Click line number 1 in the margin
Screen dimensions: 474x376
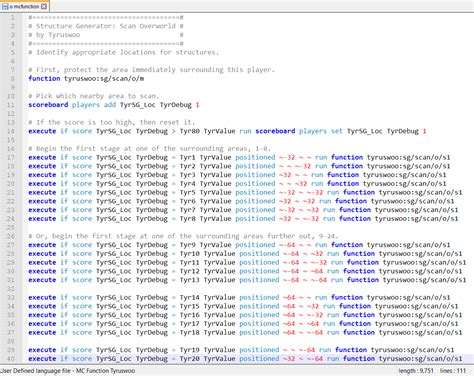pyautogui.click(x=12, y=17)
